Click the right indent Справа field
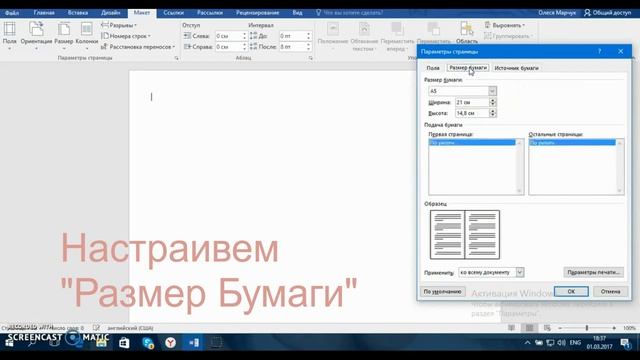The image size is (640, 360). coord(231,47)
